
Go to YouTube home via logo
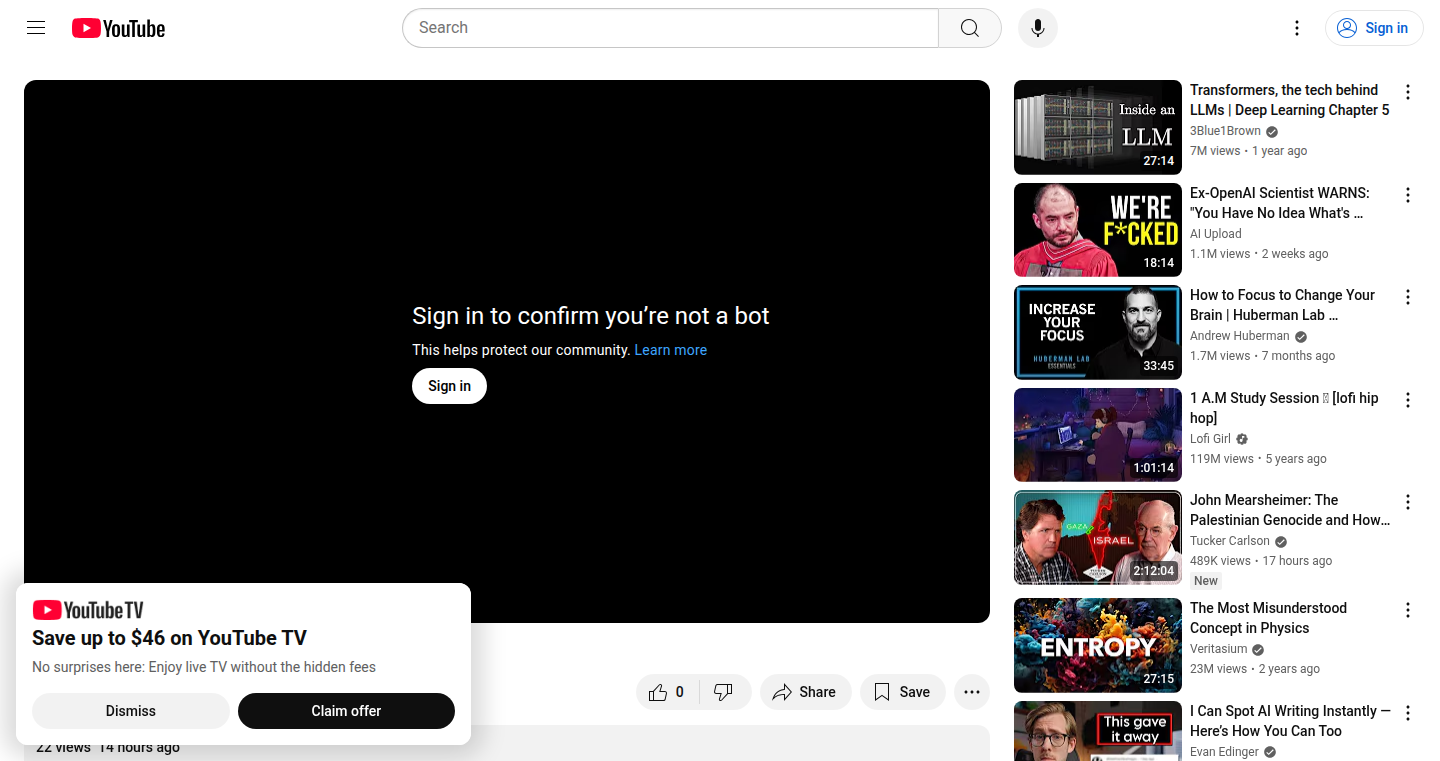click(x=118, y=28)
